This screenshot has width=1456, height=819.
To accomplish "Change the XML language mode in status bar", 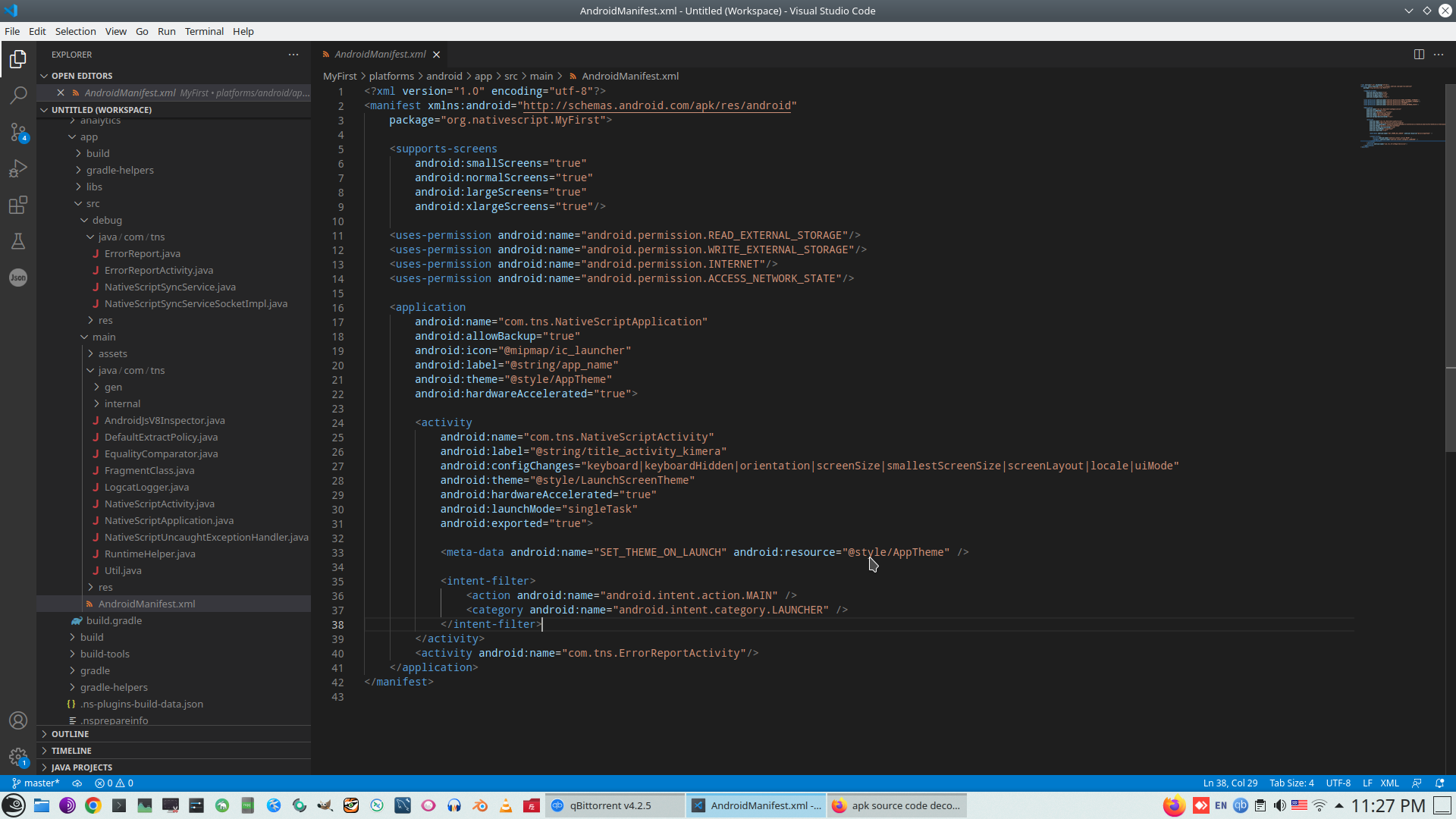I will (x=1389, y=783).
